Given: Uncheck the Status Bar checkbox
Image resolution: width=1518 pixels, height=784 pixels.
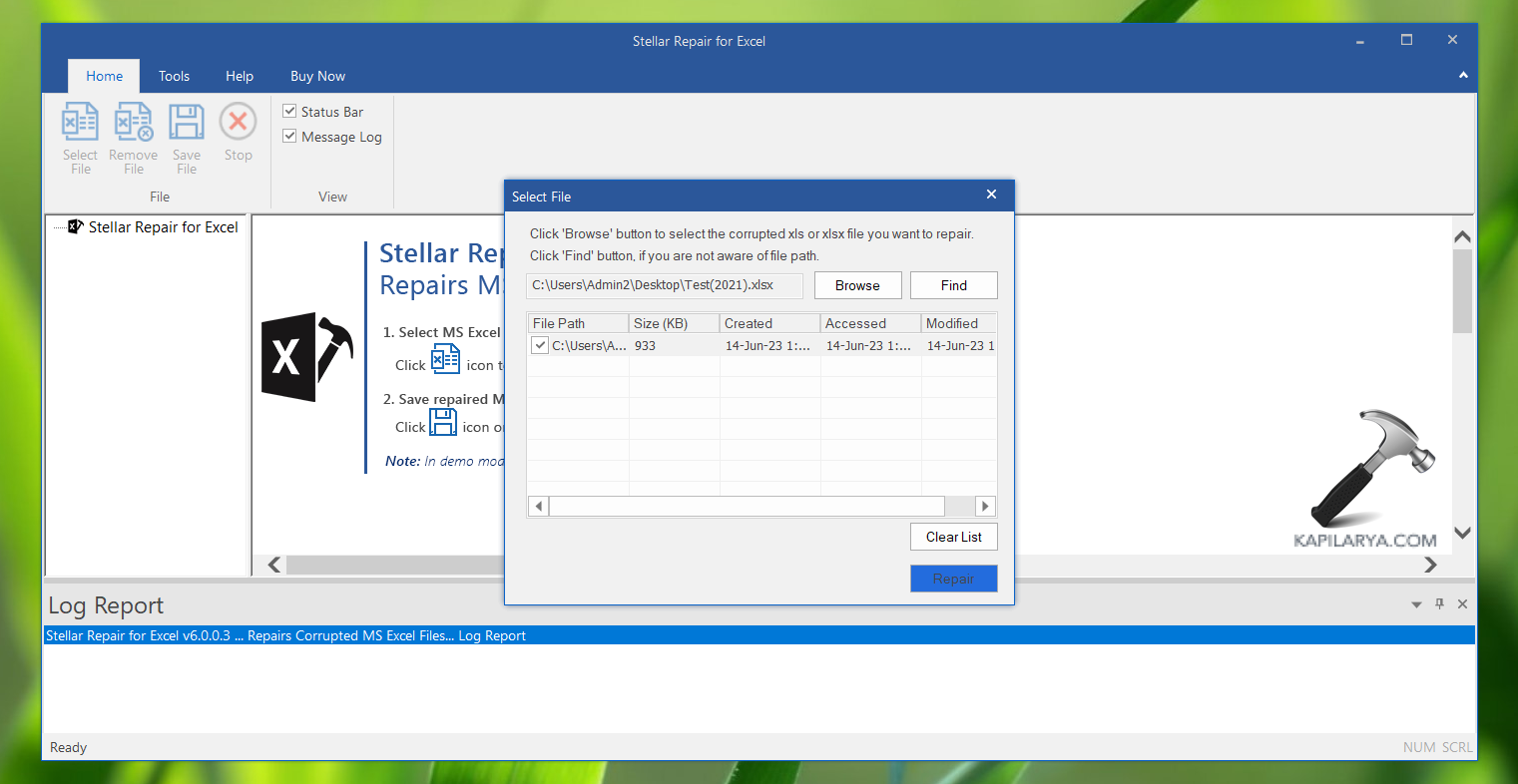Looking at the screenshot, I should click(290, 112).
